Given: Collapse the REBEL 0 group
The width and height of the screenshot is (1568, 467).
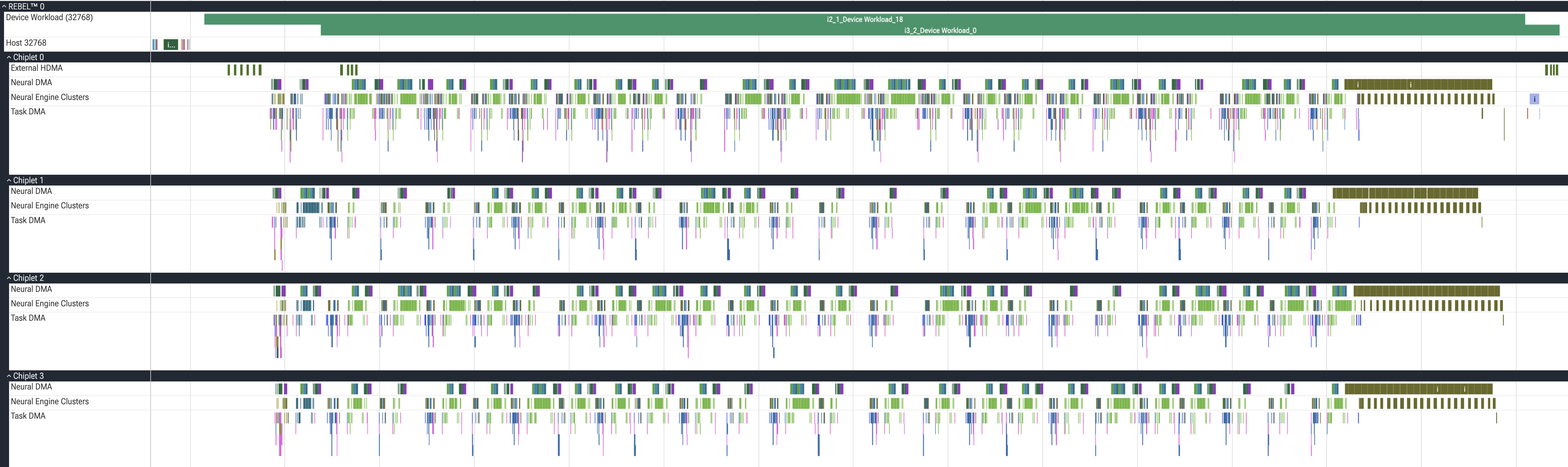Looking at the screenshot, I should 4,6.
